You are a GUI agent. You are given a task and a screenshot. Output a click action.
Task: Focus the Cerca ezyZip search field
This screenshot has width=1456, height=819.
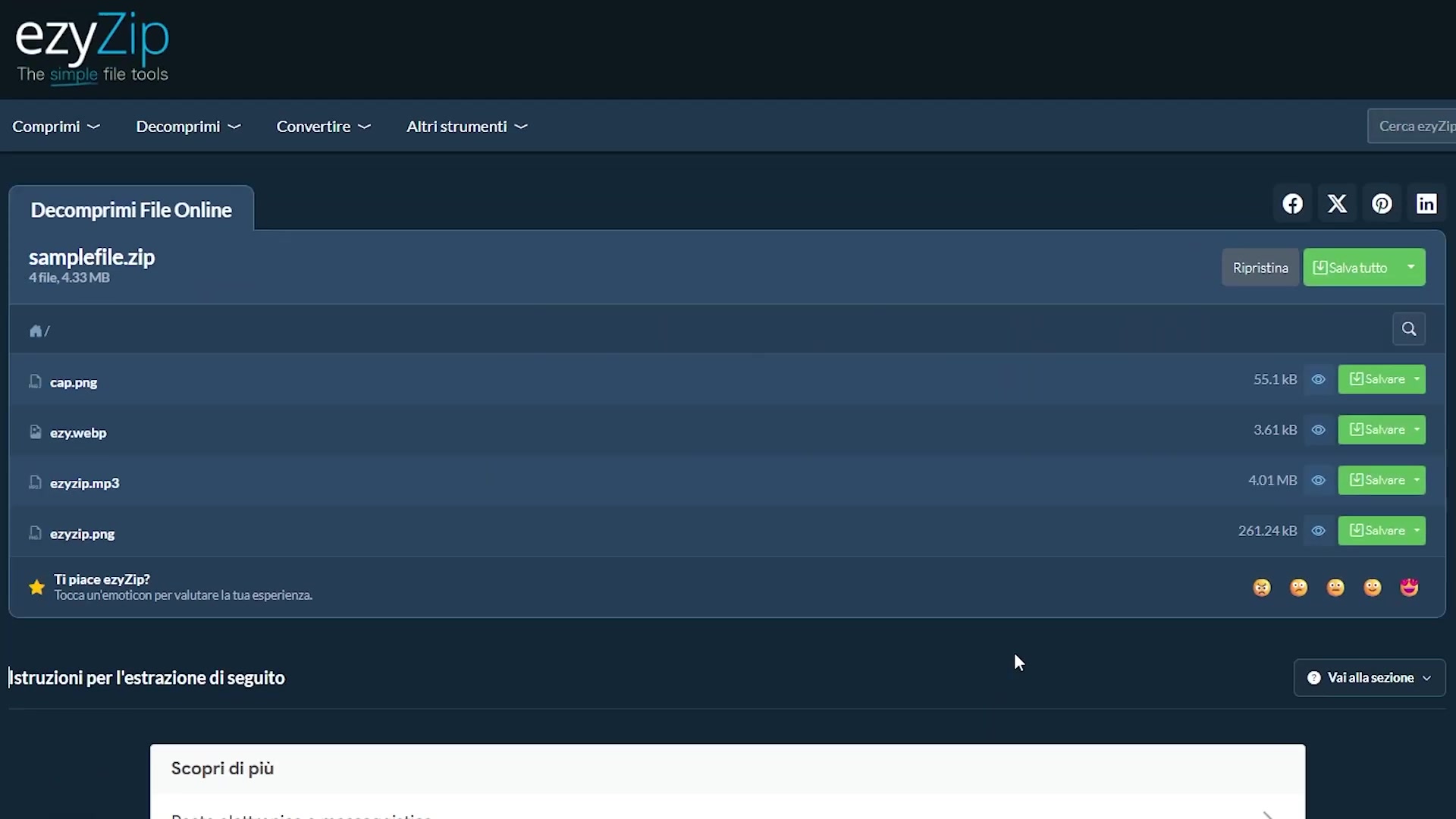point(1412,126)
